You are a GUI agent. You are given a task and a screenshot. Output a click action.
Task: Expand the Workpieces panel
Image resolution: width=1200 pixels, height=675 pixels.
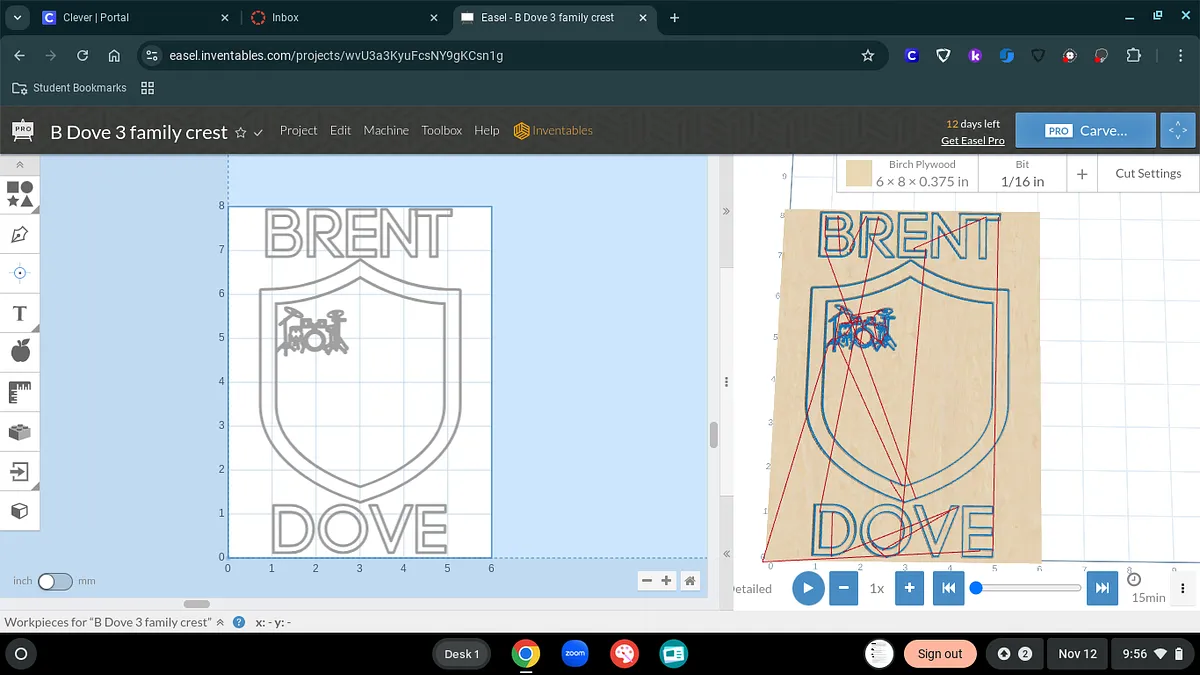coord(220,622)
